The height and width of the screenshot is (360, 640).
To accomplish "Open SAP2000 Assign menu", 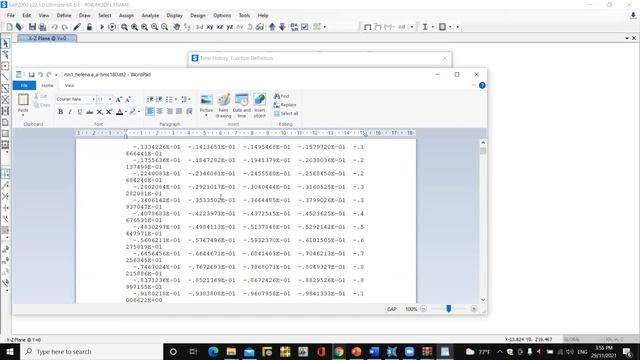I will 126,16.
